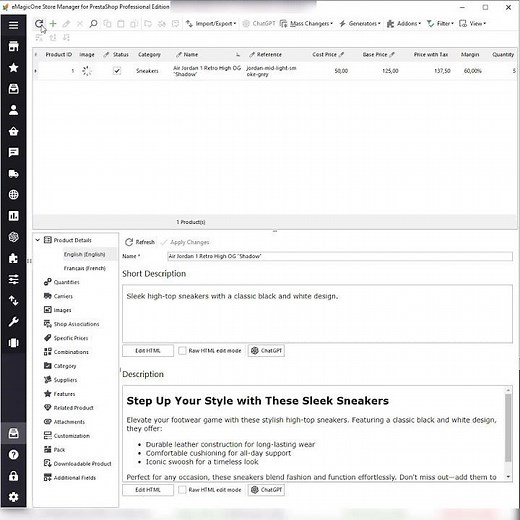
Task: Collapse the Product Details tree node
Action: 38,240
